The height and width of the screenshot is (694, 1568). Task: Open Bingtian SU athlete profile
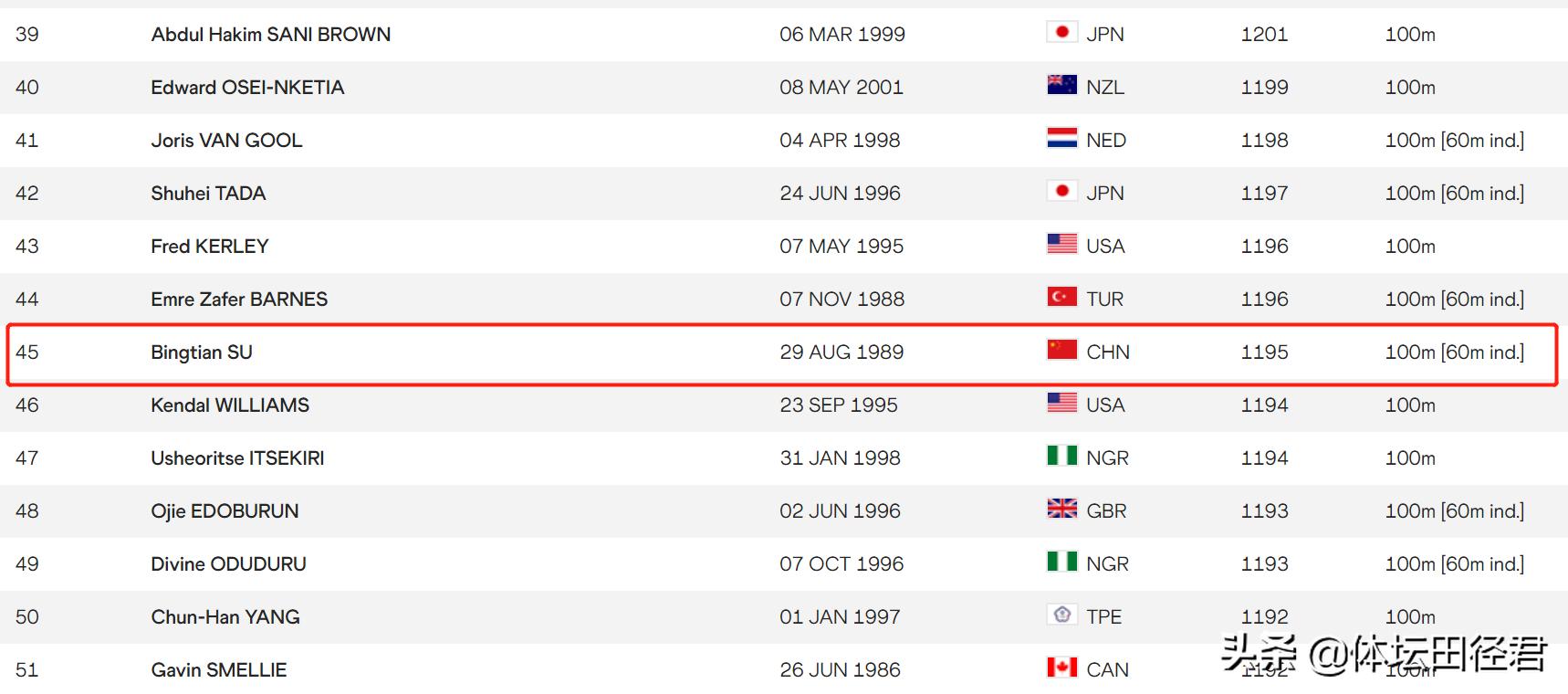click(202, 352)
